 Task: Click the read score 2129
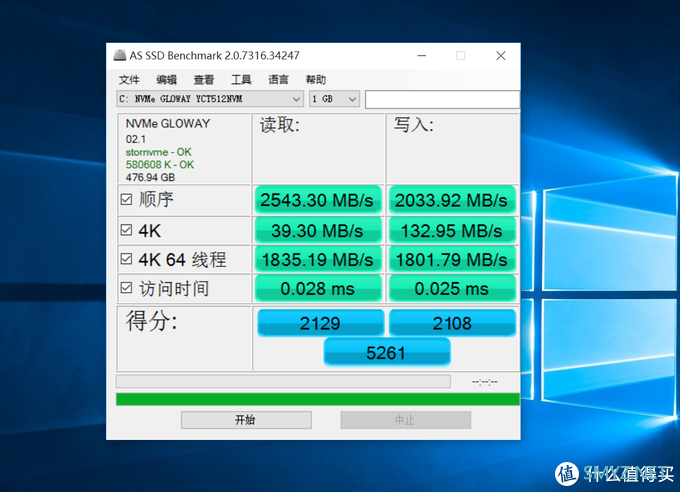(x=320, y=323)
